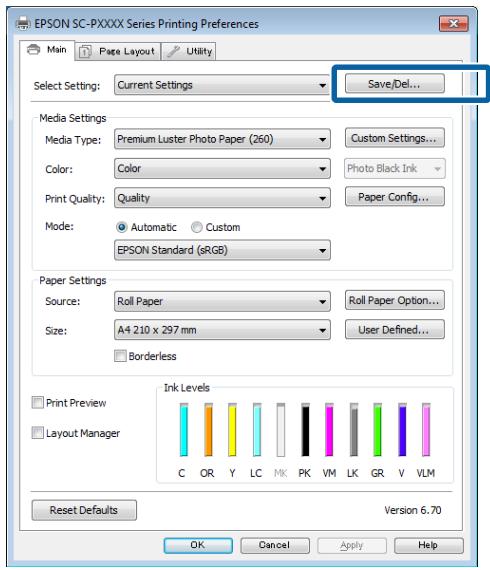The height and width of the screenshot is (570, 490).
Task: Select the Automatic mode radio button
Action: (122, 227)
